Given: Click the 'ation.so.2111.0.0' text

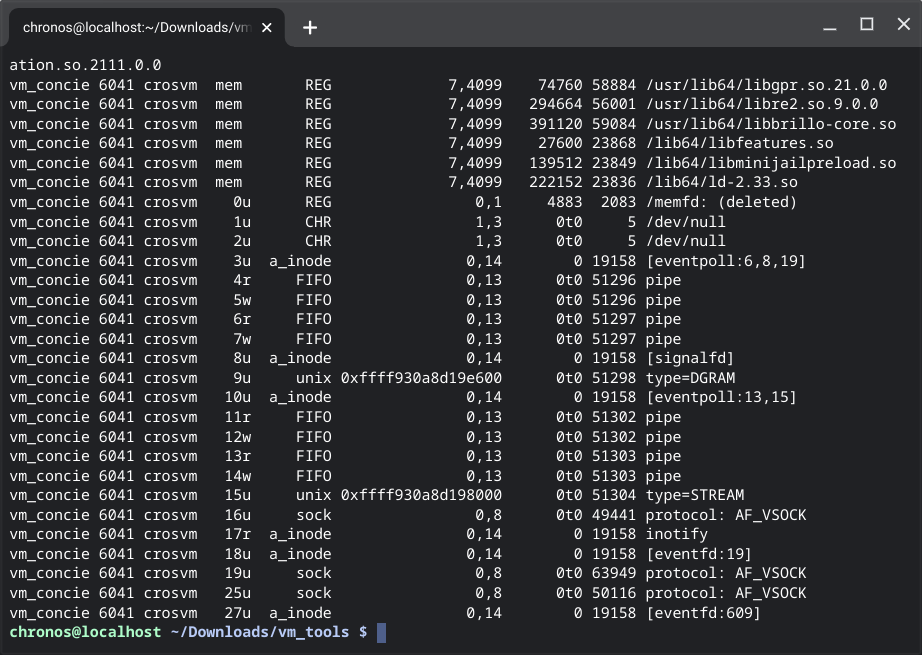Looking at the screenshot, I should click(x=85, y=65).
